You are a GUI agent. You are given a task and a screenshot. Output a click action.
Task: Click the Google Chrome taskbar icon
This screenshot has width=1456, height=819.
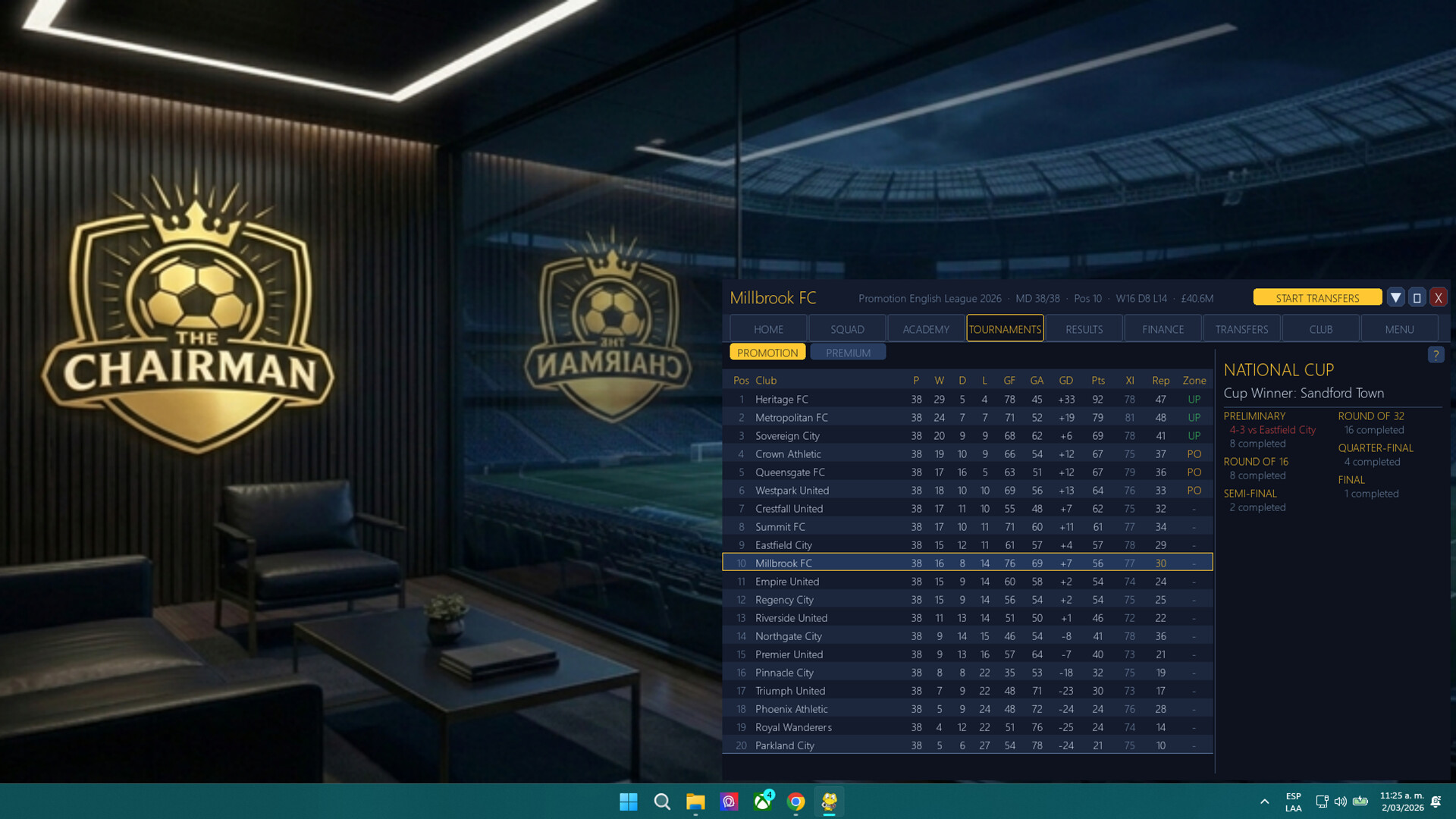(795, 802)
